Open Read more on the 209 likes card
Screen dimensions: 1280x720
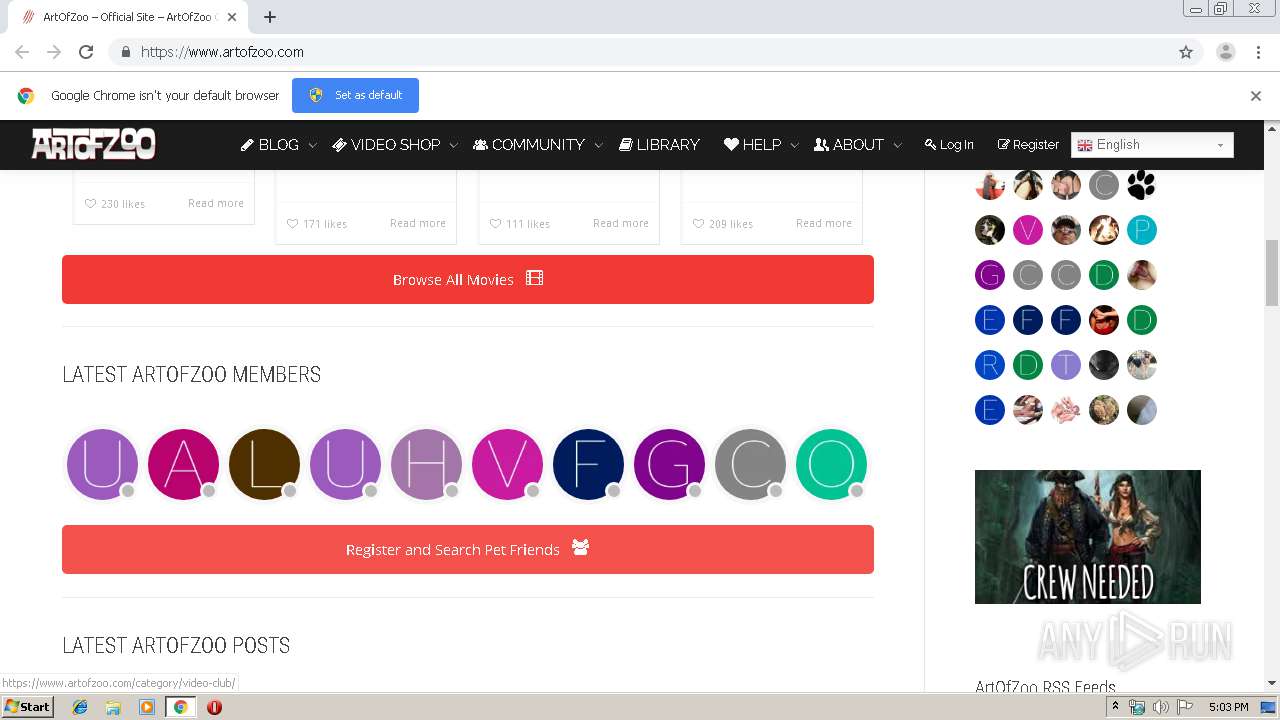(824, 223)
